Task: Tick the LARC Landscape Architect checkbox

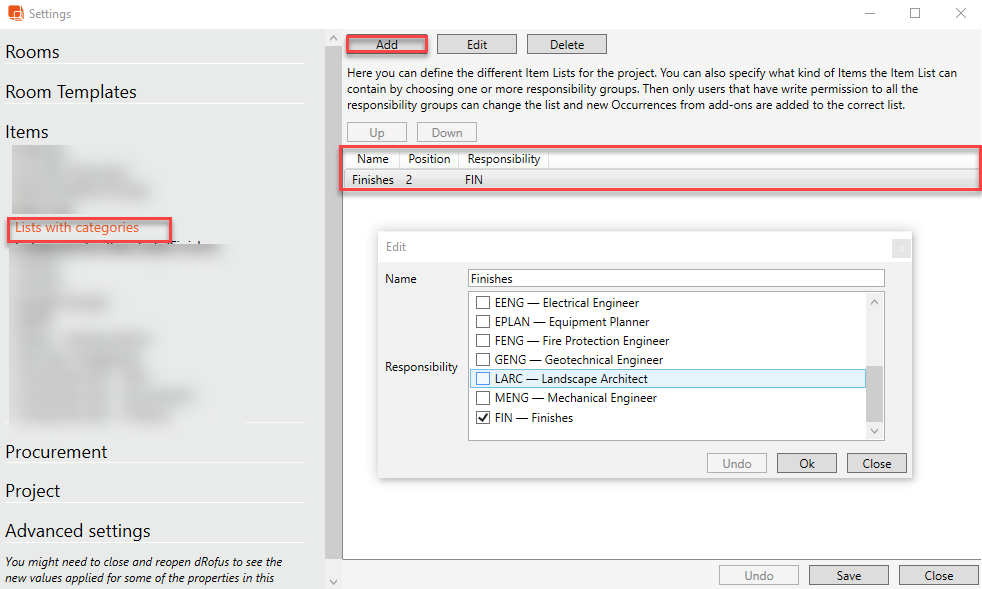Action: coord(483,379)
